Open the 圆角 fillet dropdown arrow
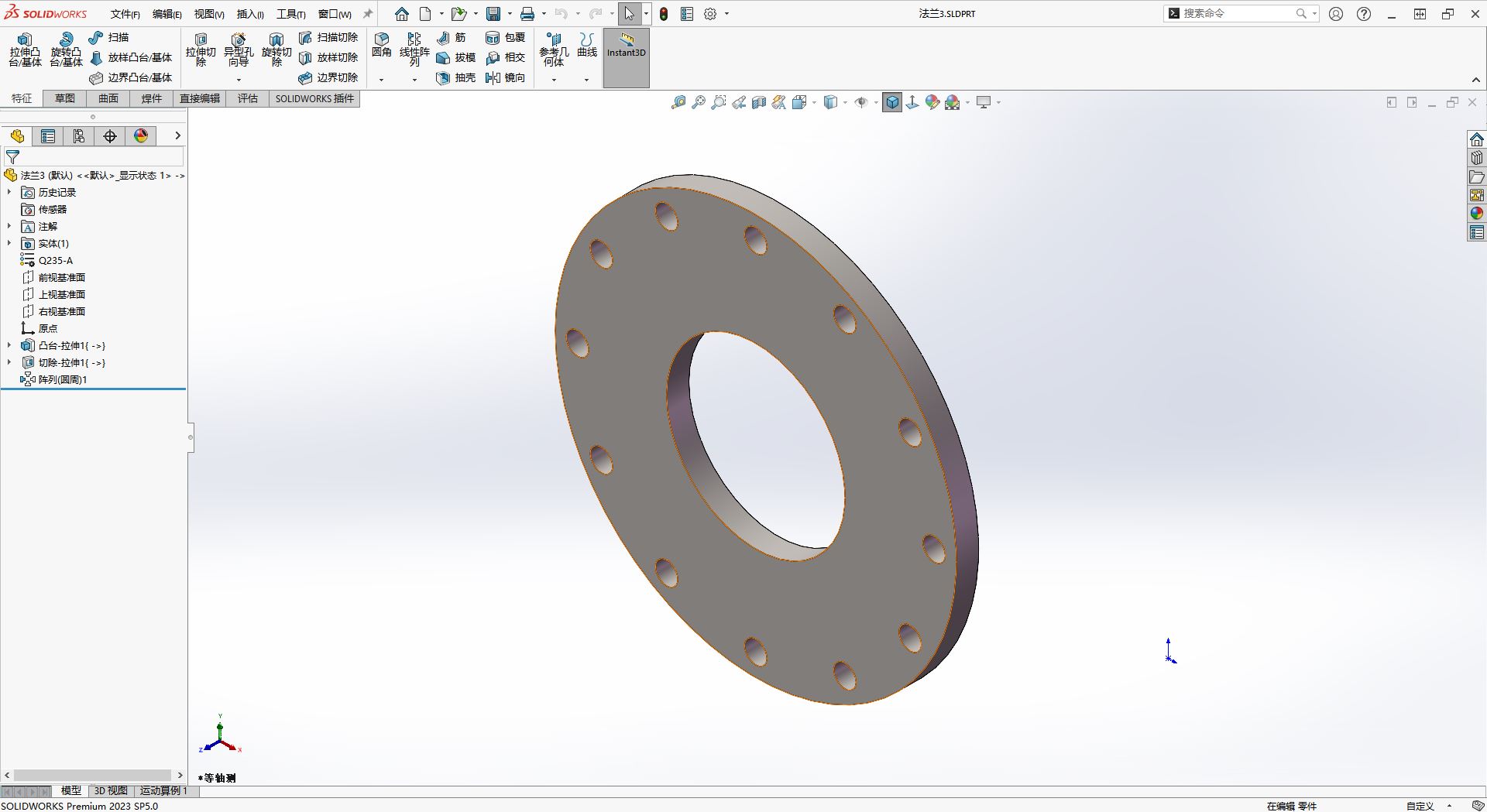 [x=381, y=80]
